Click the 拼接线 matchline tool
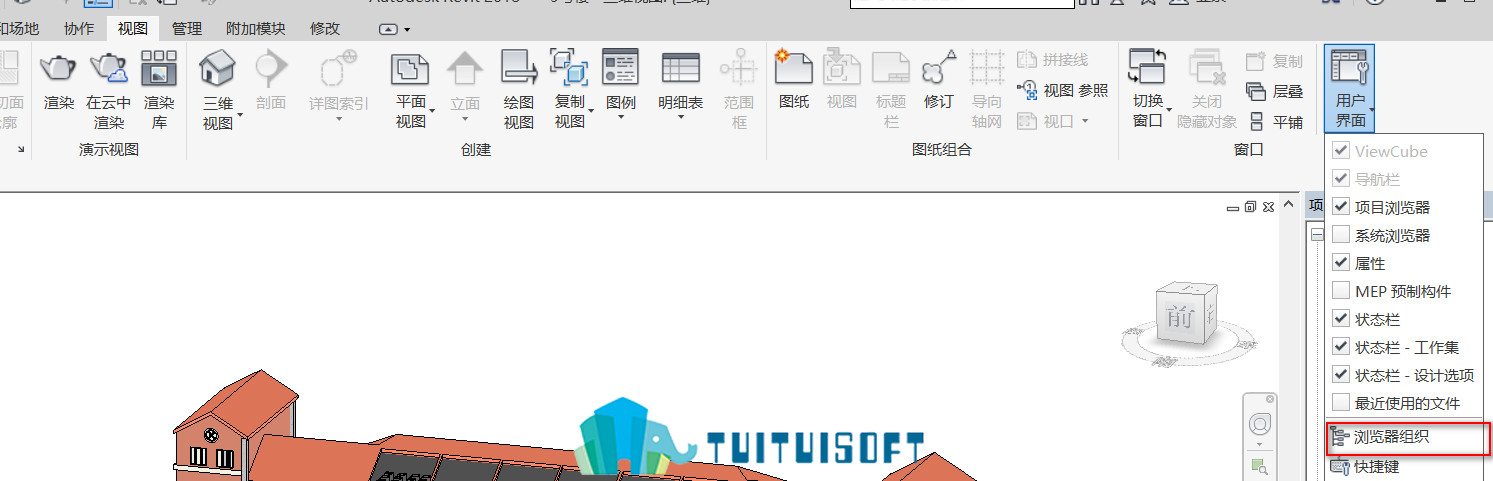The height and width of the screenshot is (481, 1493). [x=1052, y=60]
